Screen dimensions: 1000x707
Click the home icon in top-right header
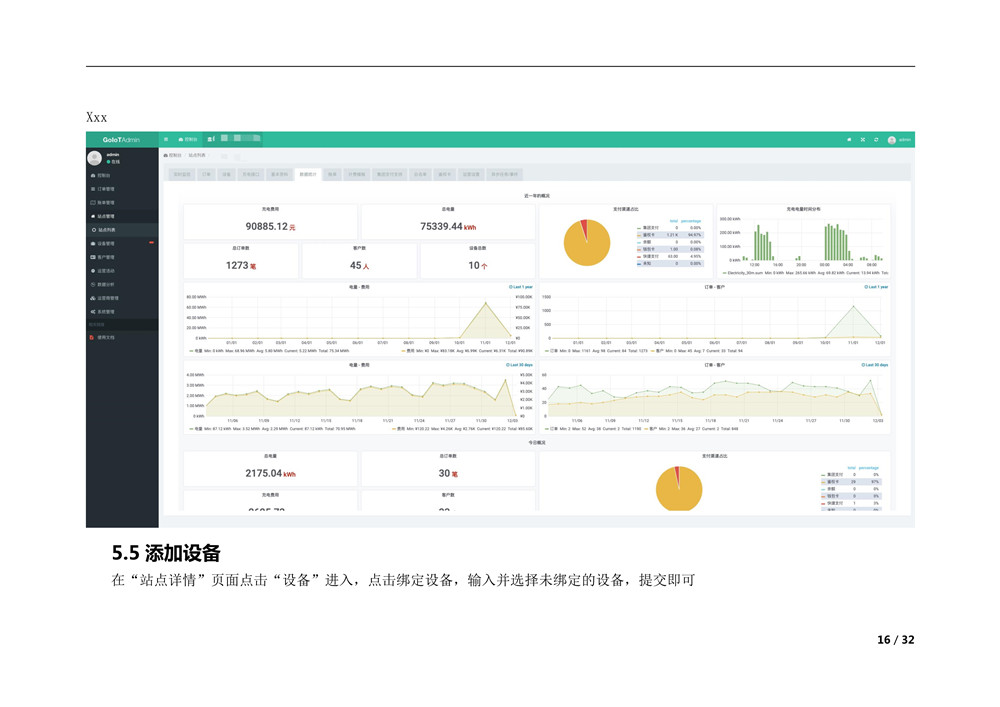(850, 140)
